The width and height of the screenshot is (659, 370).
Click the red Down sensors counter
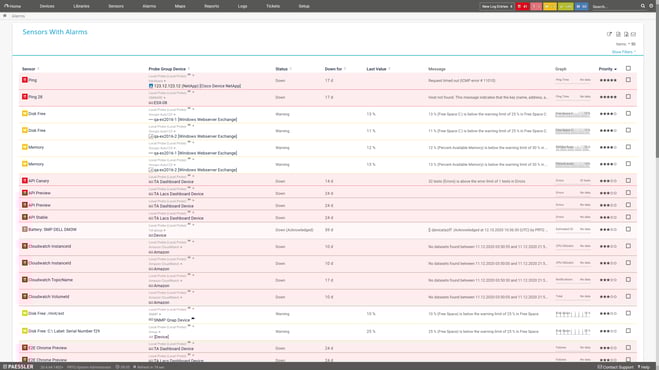pyautogui.click(x=522, y=6)
